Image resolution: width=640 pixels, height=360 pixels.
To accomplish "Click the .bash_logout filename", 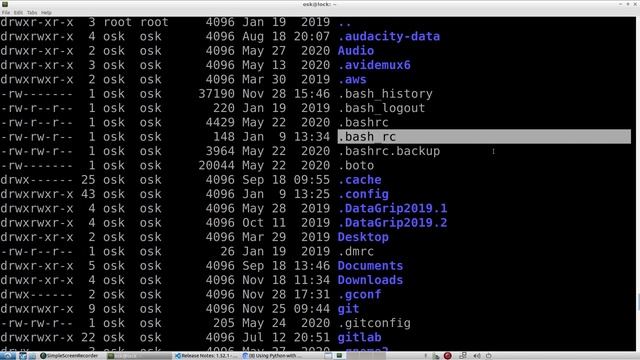I will [382, 108].
